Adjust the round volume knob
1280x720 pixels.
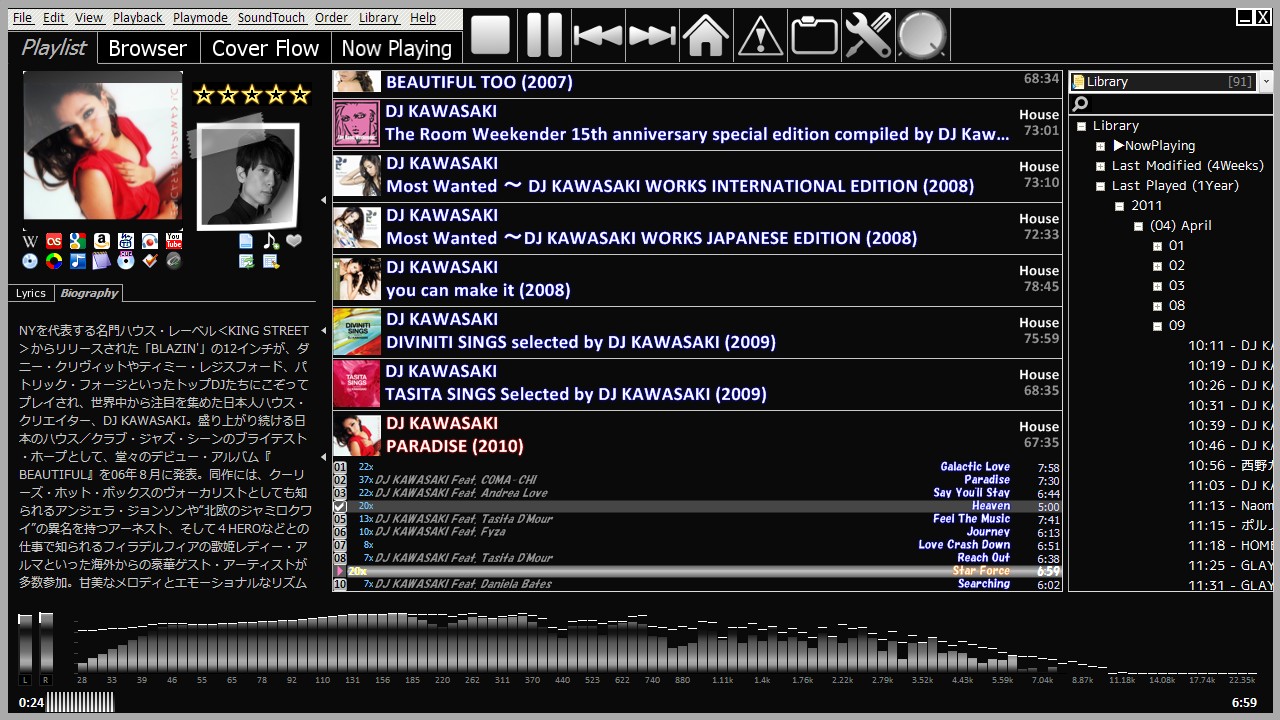[x=921, y=35]
